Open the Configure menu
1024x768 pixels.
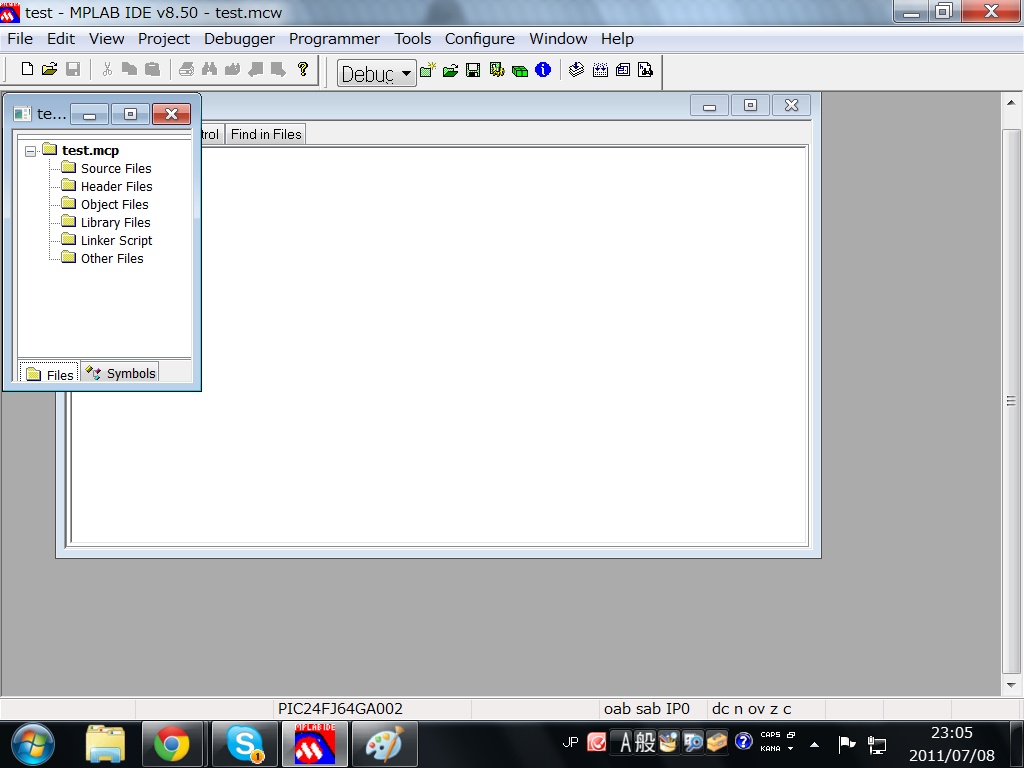[480, 39]
